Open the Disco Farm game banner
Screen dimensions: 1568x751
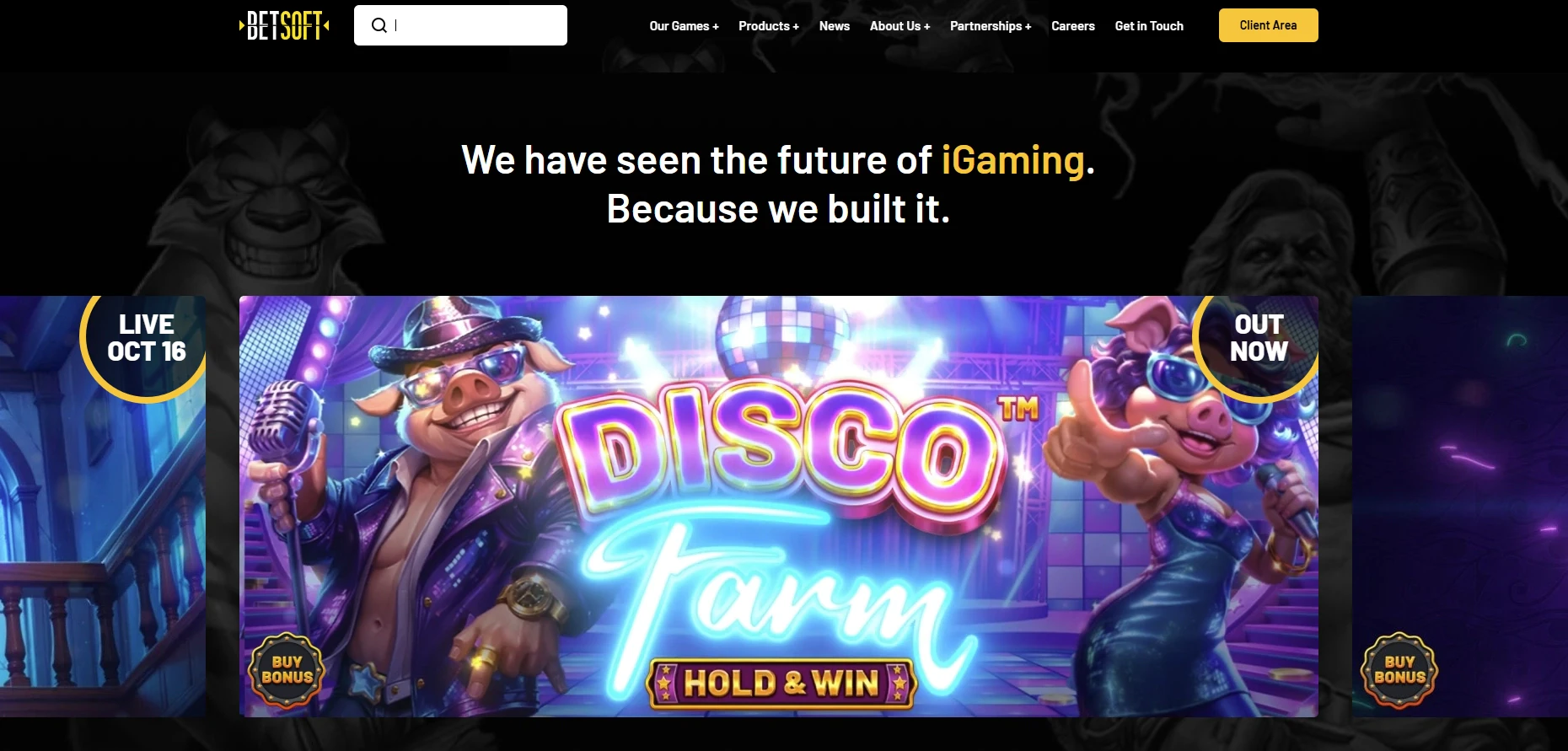778,506
